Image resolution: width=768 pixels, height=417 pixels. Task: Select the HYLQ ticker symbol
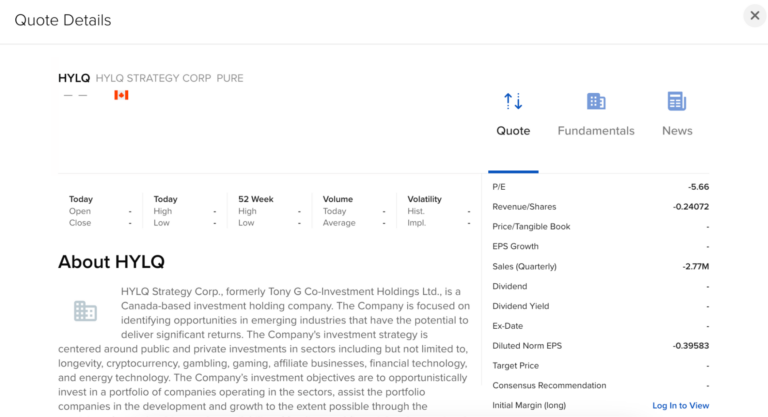(x=74, y=78)
